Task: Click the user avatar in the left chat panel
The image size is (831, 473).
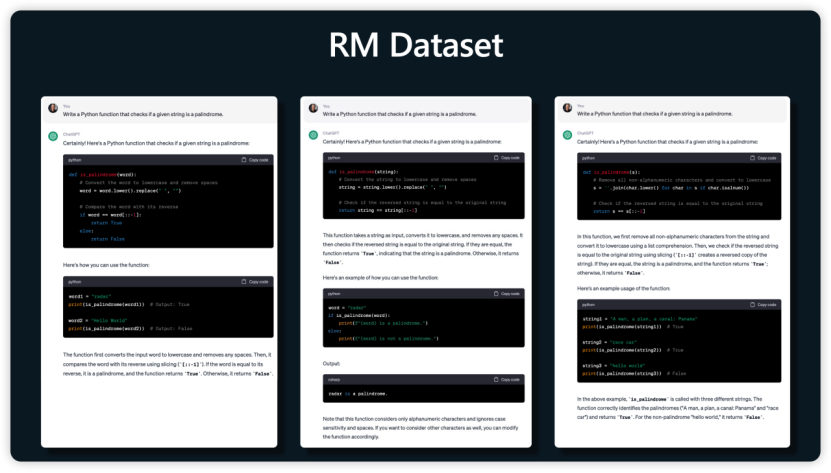Action: (52, 108)
